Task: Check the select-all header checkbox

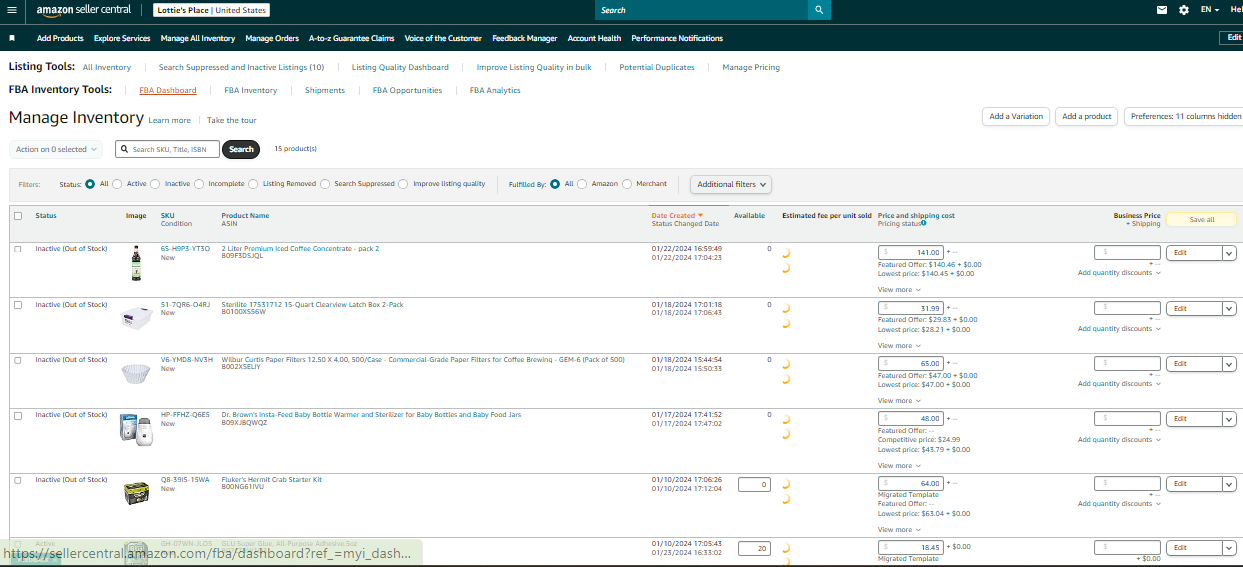Action: (18, 216)
